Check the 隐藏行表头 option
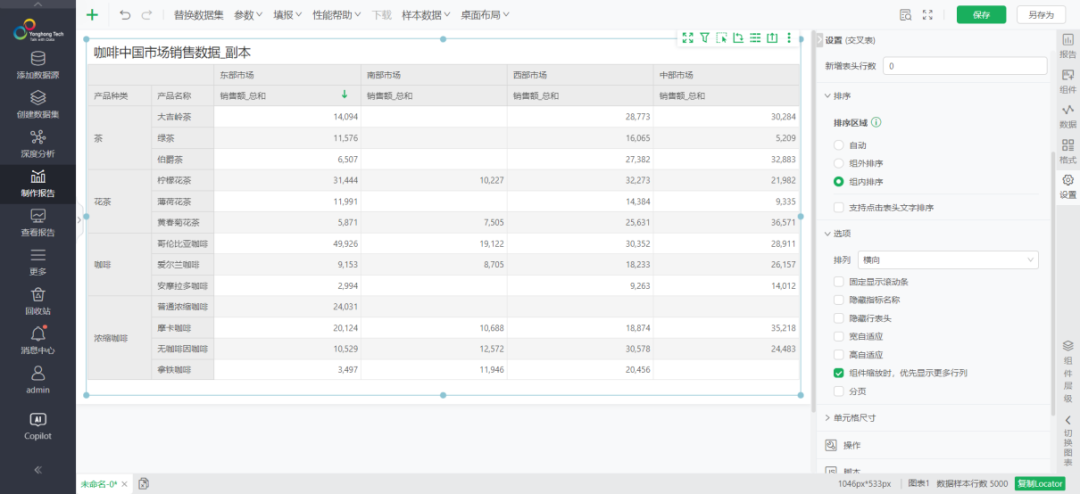 click(x=838, y=318)
